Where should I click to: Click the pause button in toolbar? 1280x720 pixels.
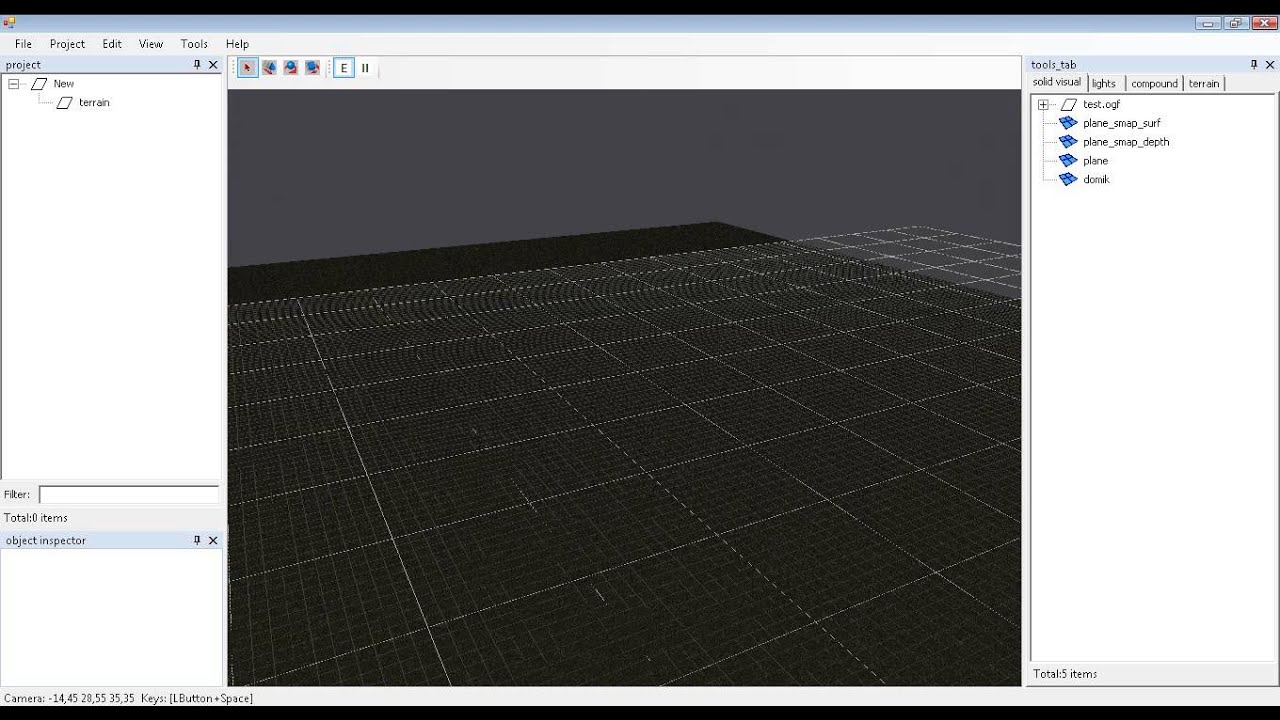(365, 68)
